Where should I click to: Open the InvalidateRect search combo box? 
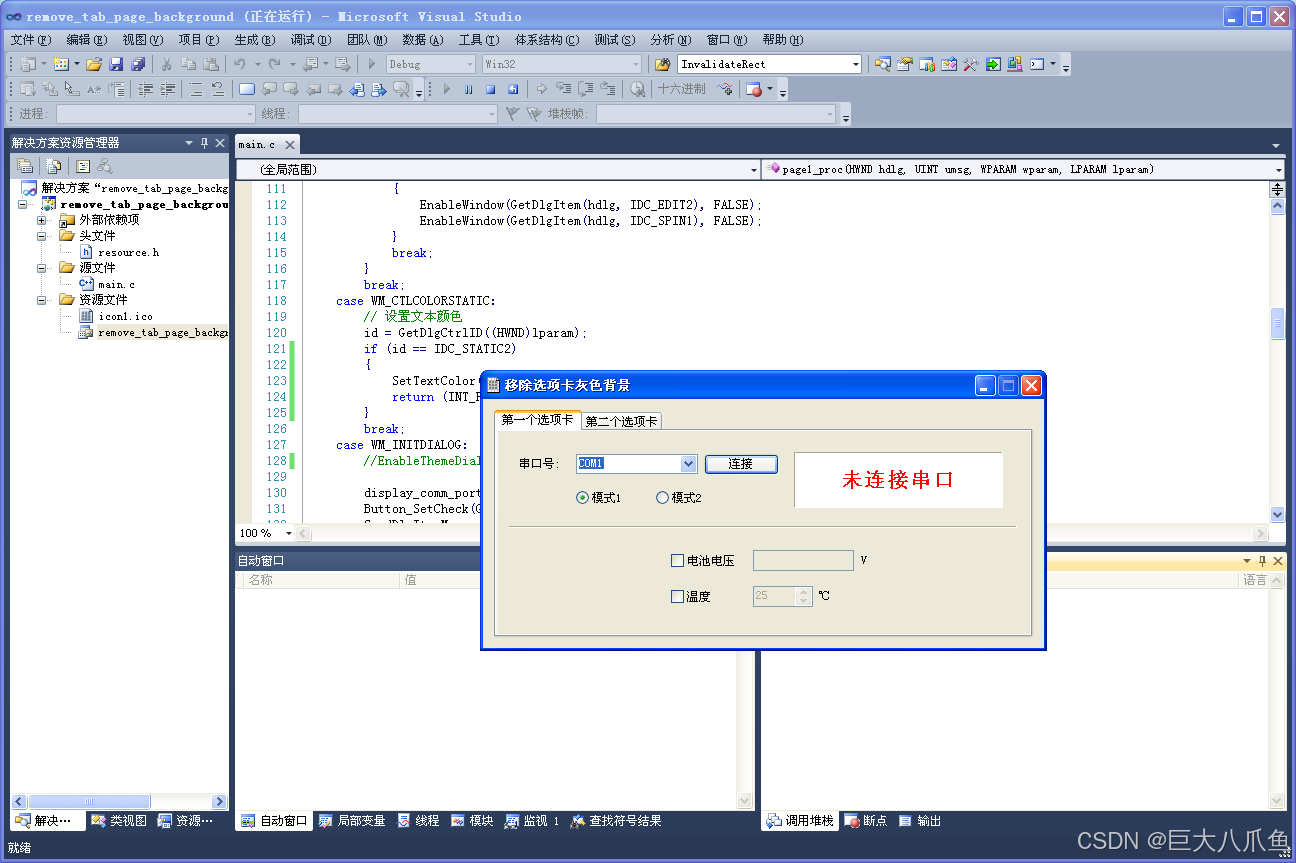click(x=855, y=64)
